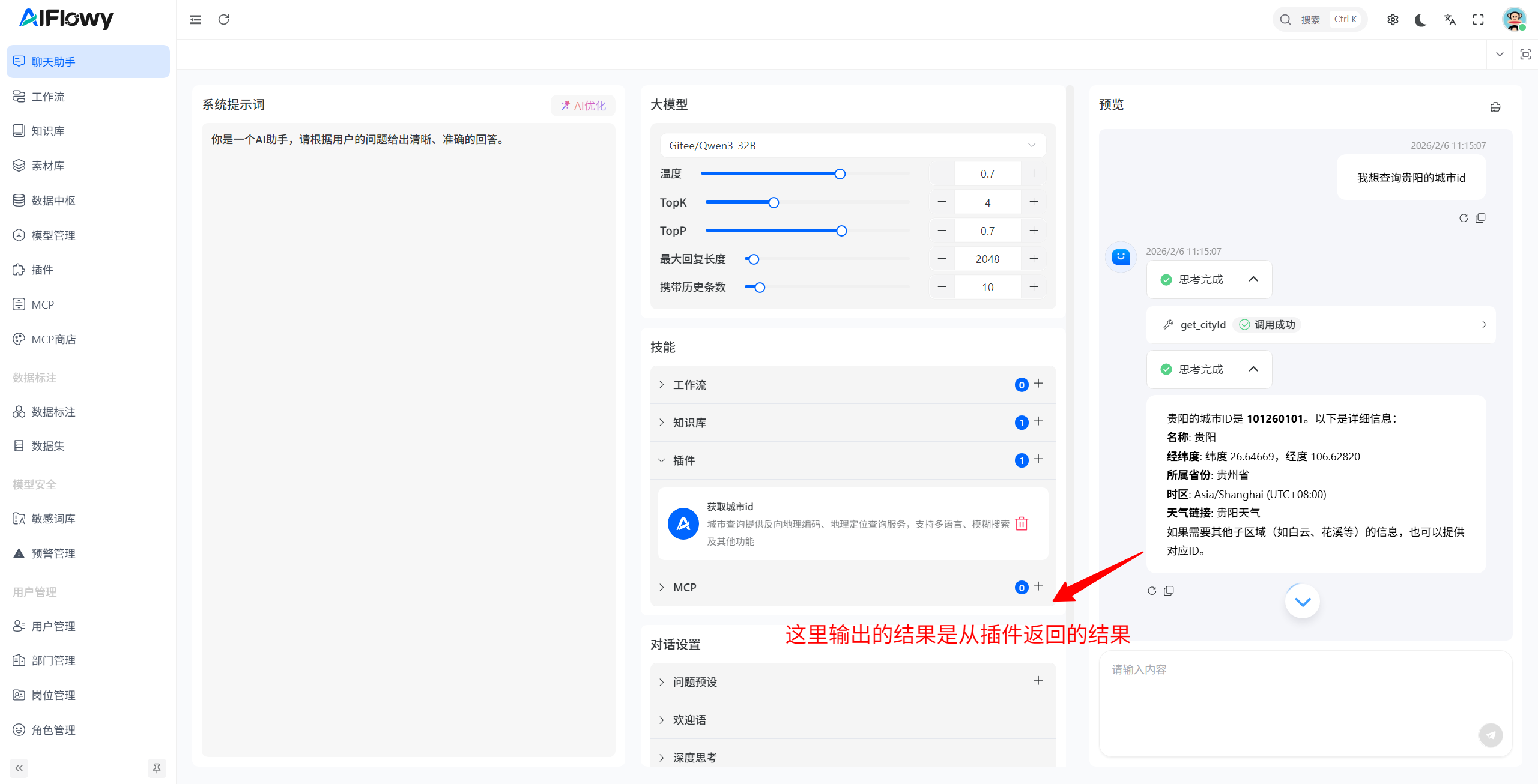Click the clear chat icon in 预览 panel
Viewport: 1538px width, 784px height.
pyautogui.click(x=1495, y=107)
